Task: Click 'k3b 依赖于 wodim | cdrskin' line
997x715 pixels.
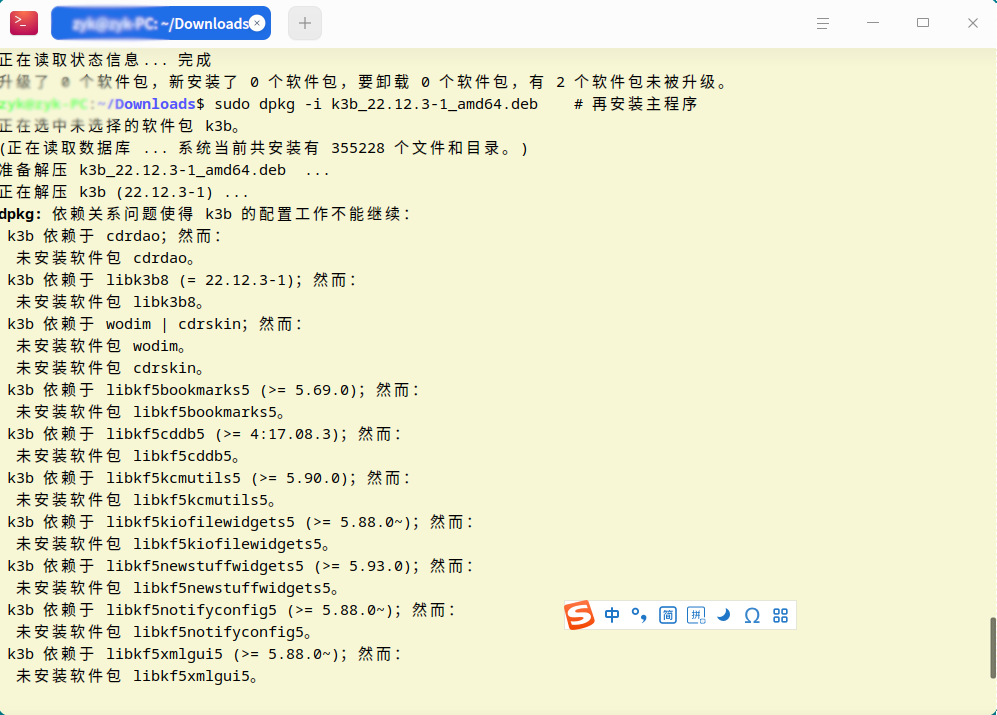Action: pos(155,324)
